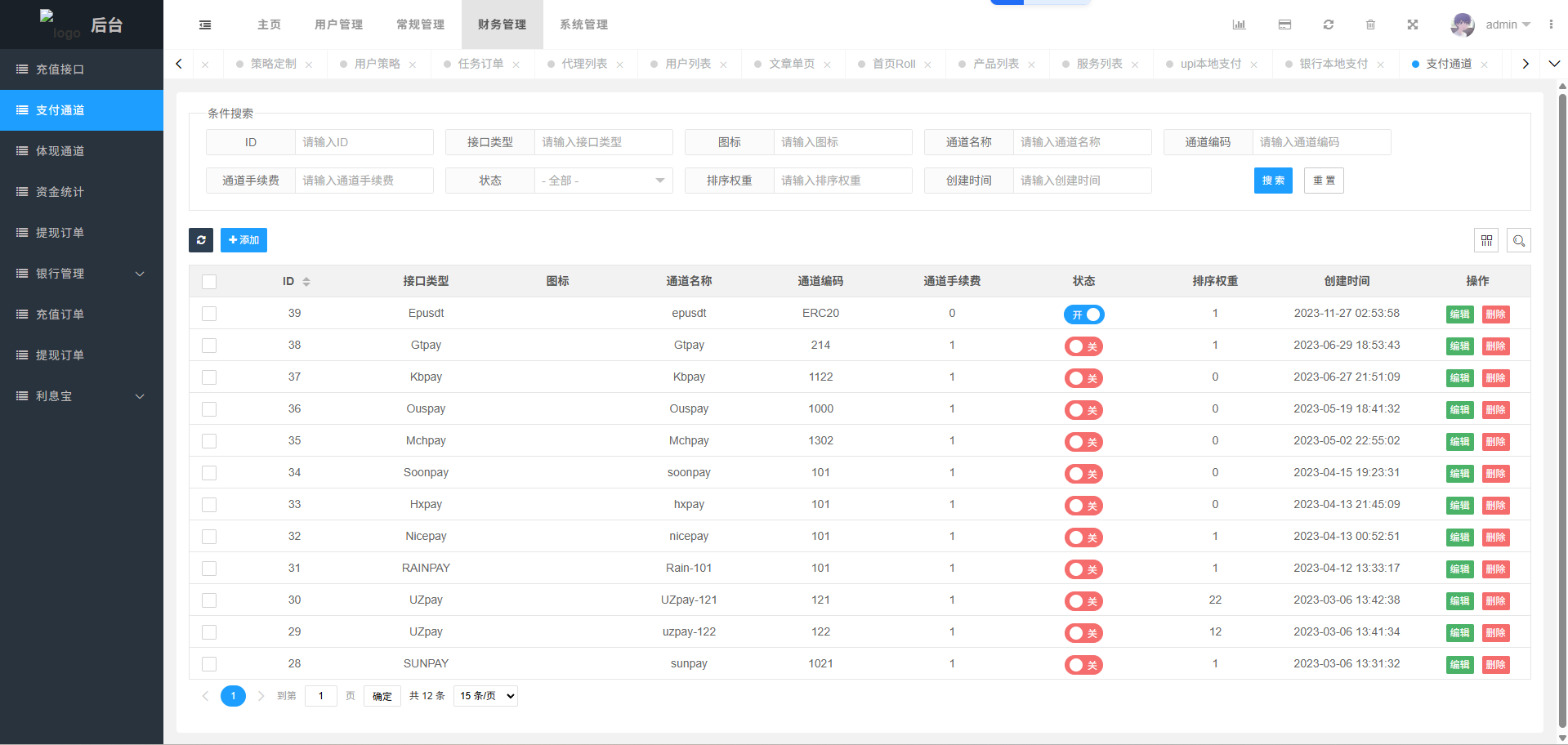Screen dimensions: 1568x745
Task: Open the 状态 dropdown in search filters
Action: [603, 181]
